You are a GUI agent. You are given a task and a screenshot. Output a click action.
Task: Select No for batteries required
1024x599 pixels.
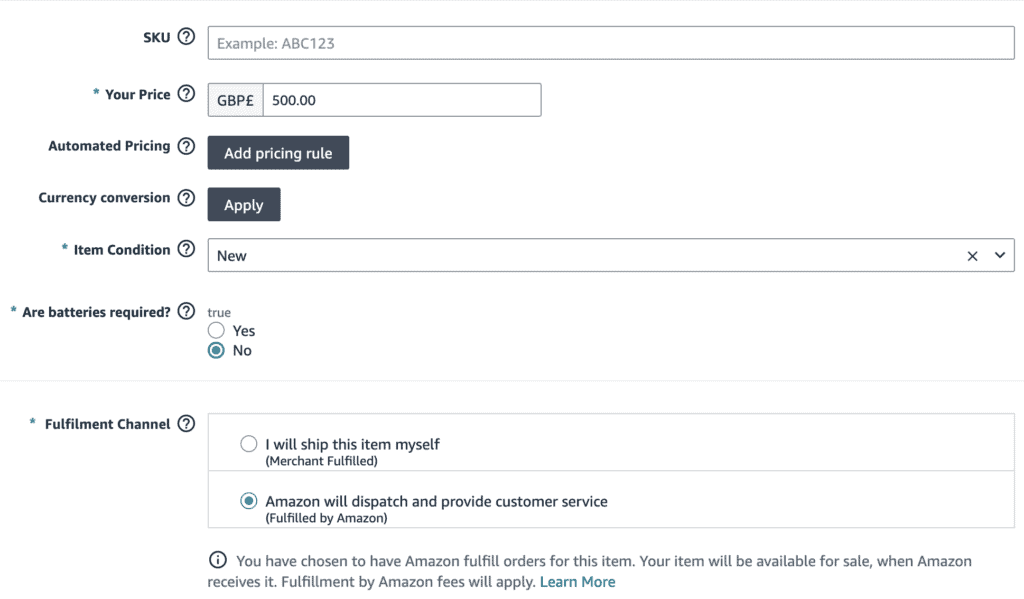(x=216, y=351)
